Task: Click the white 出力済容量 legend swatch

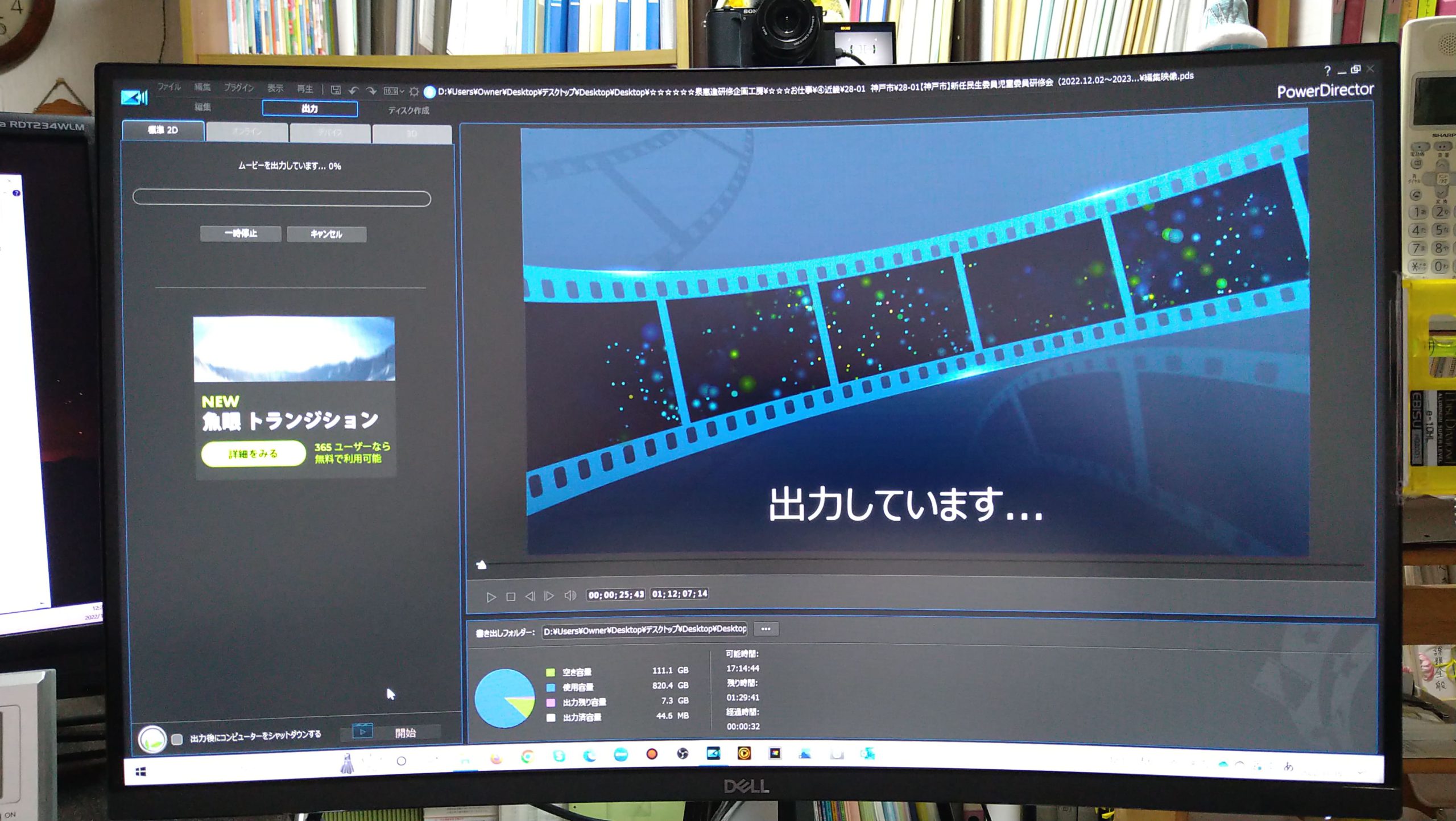Action: pyautogui.click(x=550, y=718)
